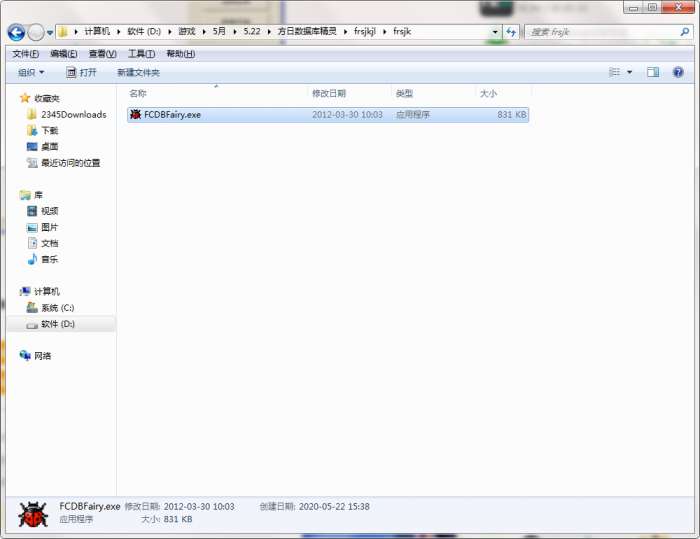Expand arrow after 计算机 in breadcrumb
700x539 pixels.
coord(118,32)
